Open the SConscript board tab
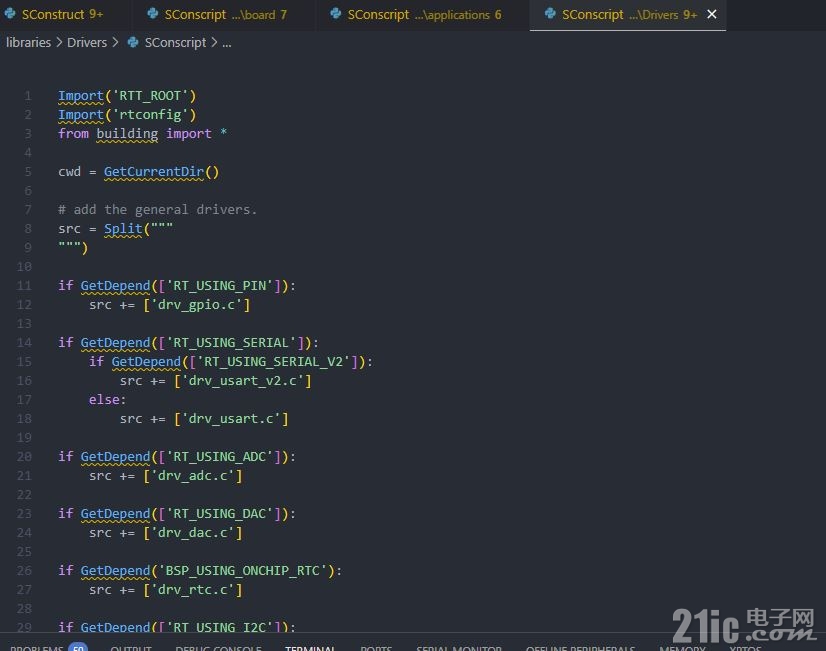This screenshot has width=826, height=651. click(x=225, y=15)
